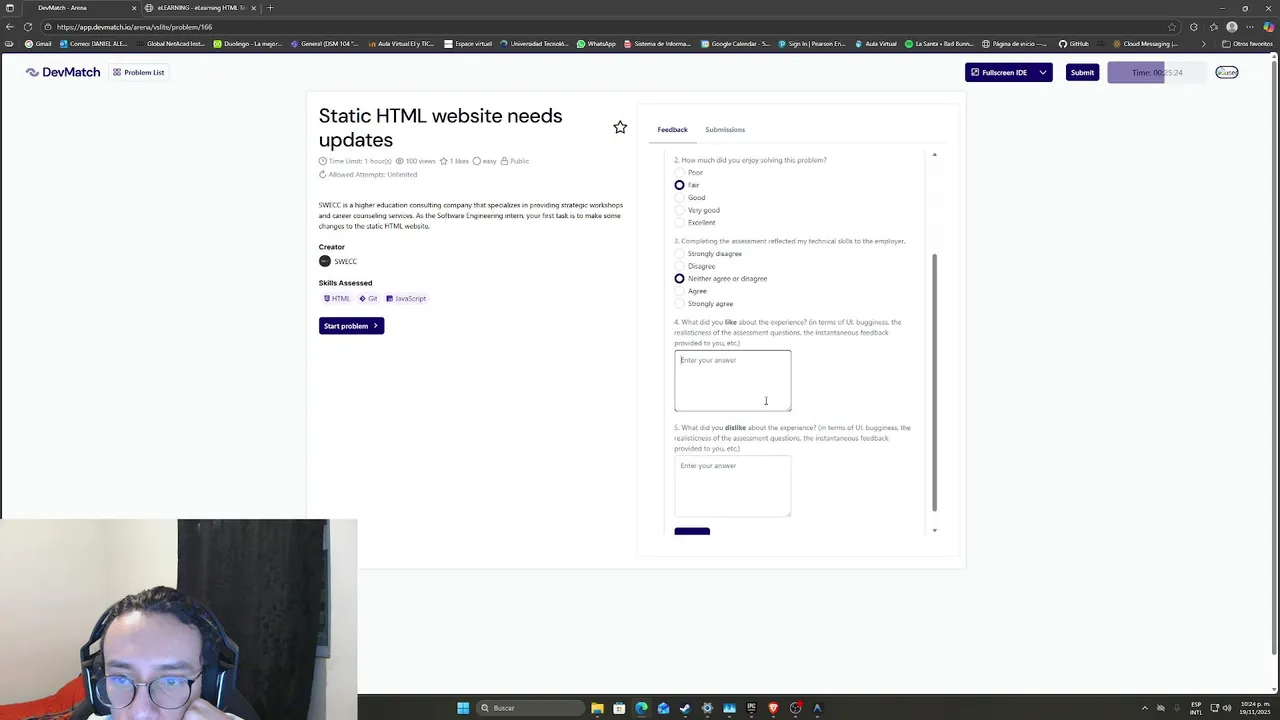Switch to the Feedback tab
1280x720 pixels.
(672, 129)
